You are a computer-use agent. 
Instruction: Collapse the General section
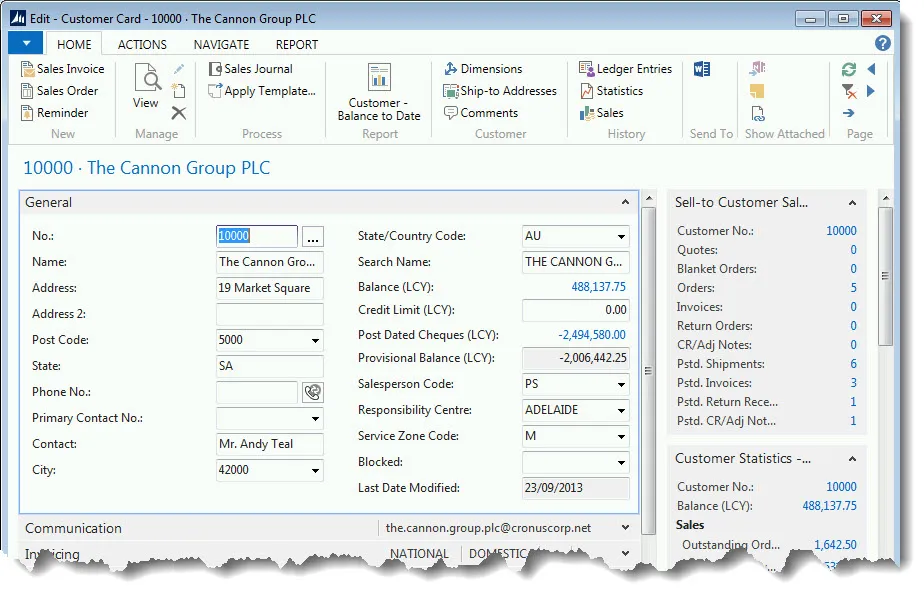[625, 202]
